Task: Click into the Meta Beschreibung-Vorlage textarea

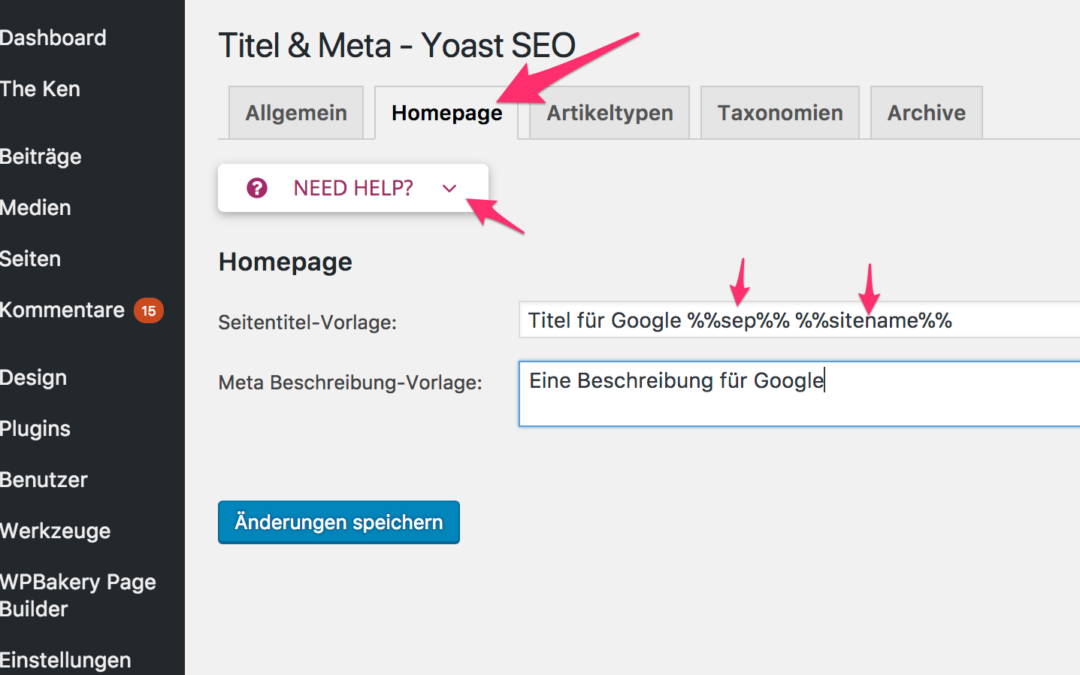Action: (x=798, y=394)
